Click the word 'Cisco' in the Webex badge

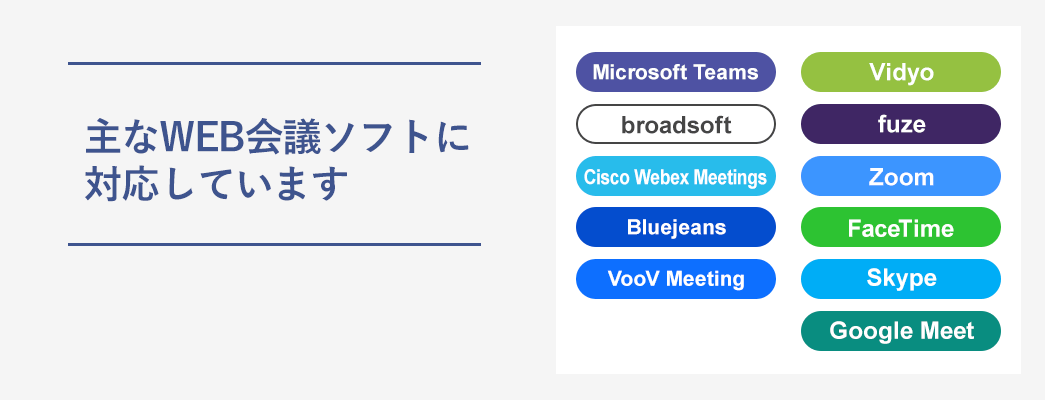605,177
